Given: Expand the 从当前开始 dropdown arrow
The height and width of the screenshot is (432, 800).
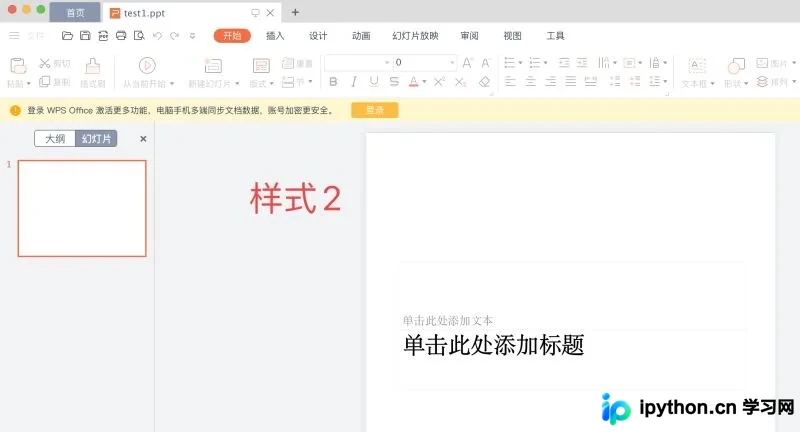Looking at the screenshot, I should 172,84.
